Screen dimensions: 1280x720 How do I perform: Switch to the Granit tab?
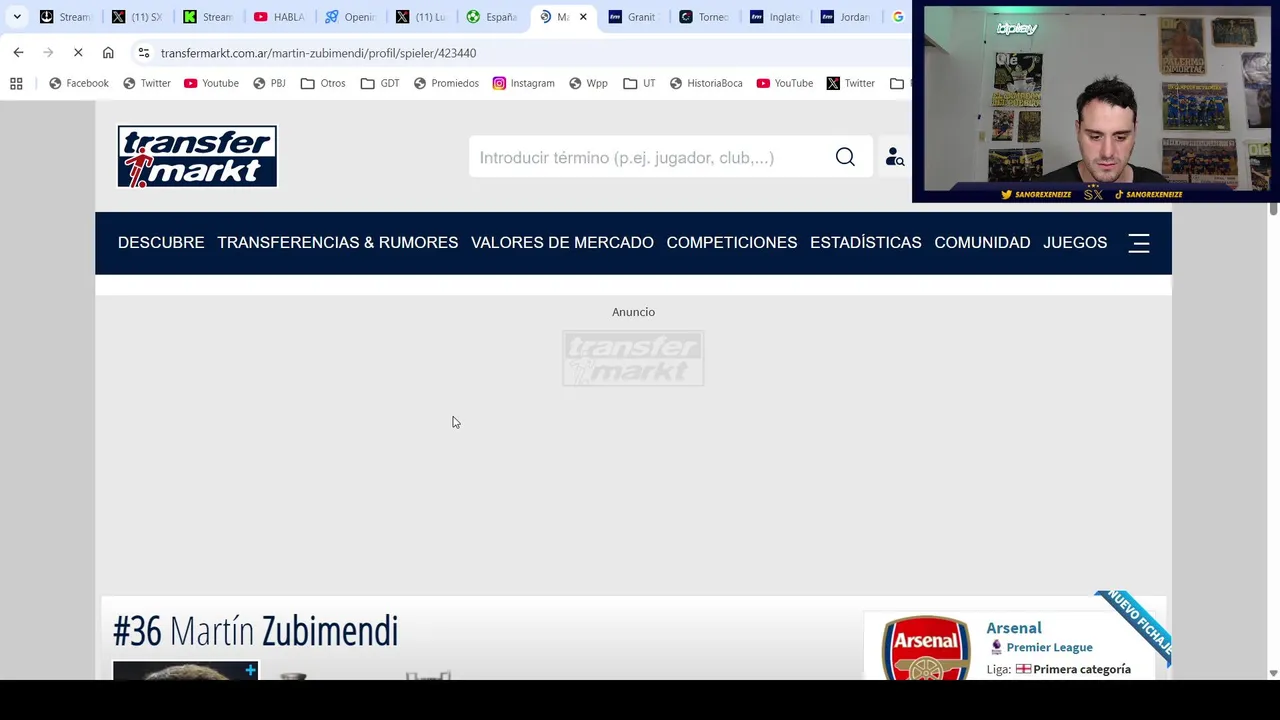coord(634,17)
